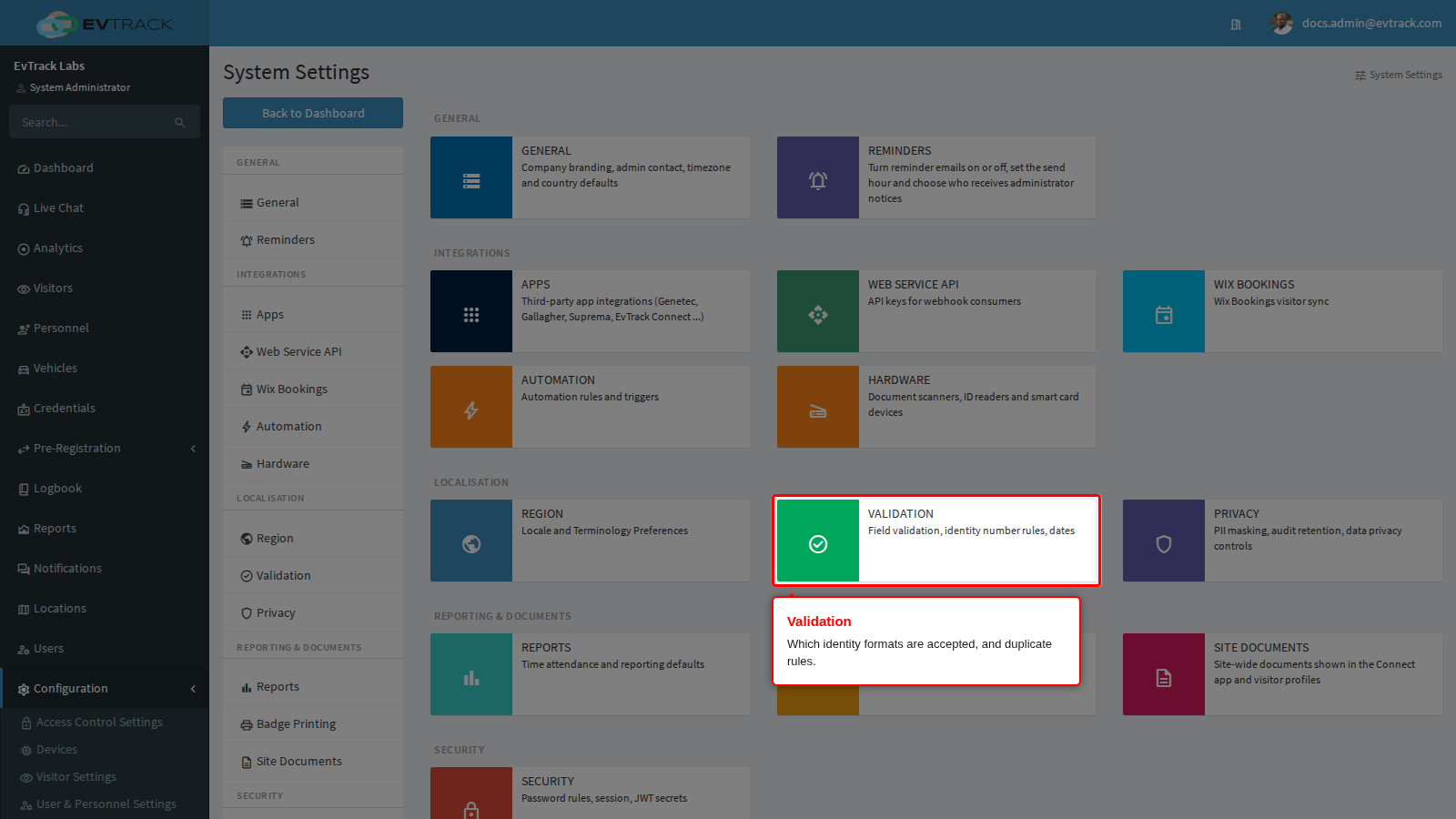The width and height of the screenshot is (1456, 819).
Task: Click the EvTrack Labs organization name
Action: tap(49, 66)
